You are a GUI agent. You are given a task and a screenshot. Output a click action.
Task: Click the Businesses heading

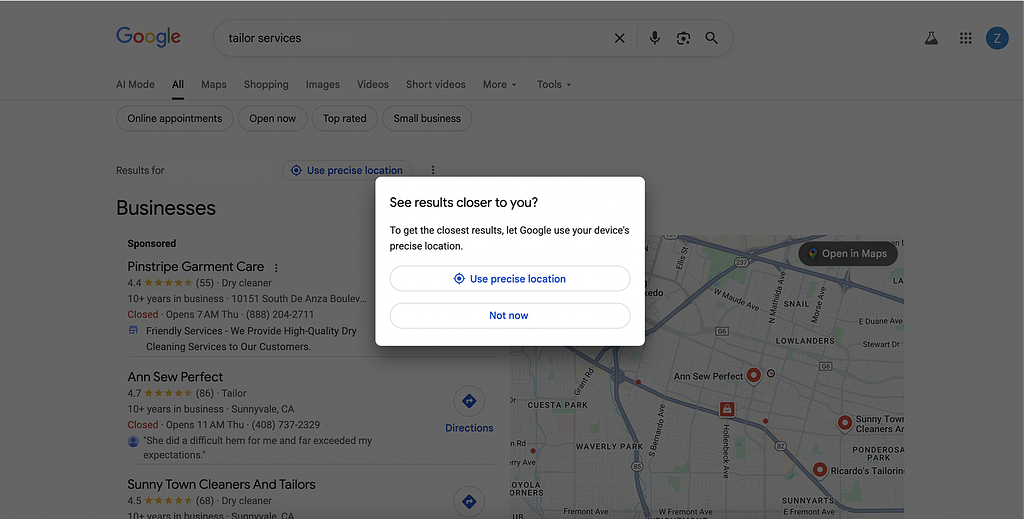[x=166, y=208]
